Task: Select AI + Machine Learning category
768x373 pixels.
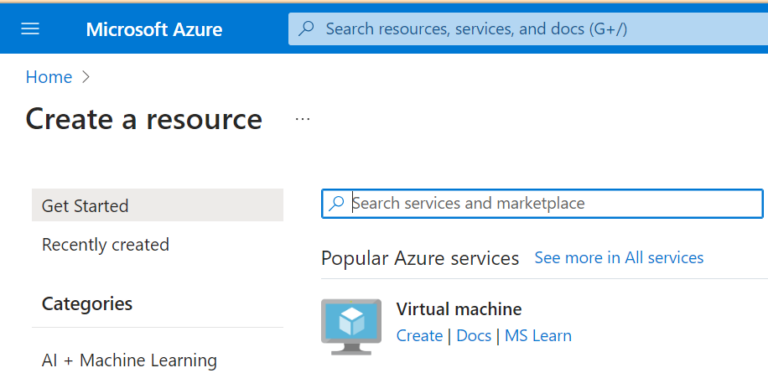Action: [x=129, y=360]
